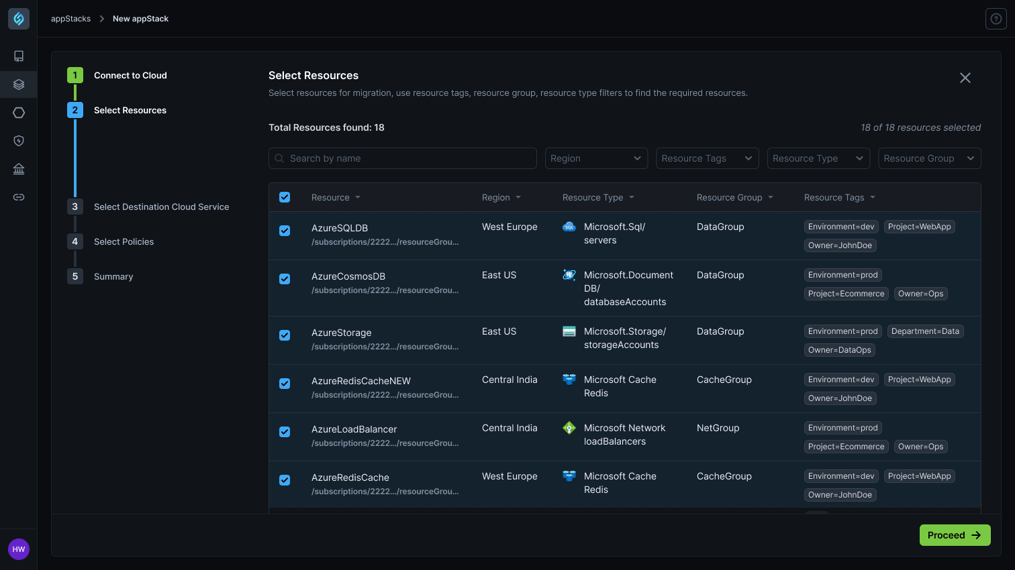This screenshot has height=570, width=1015.
Task: Click the step 4 number badge
Action: point(75,241)
